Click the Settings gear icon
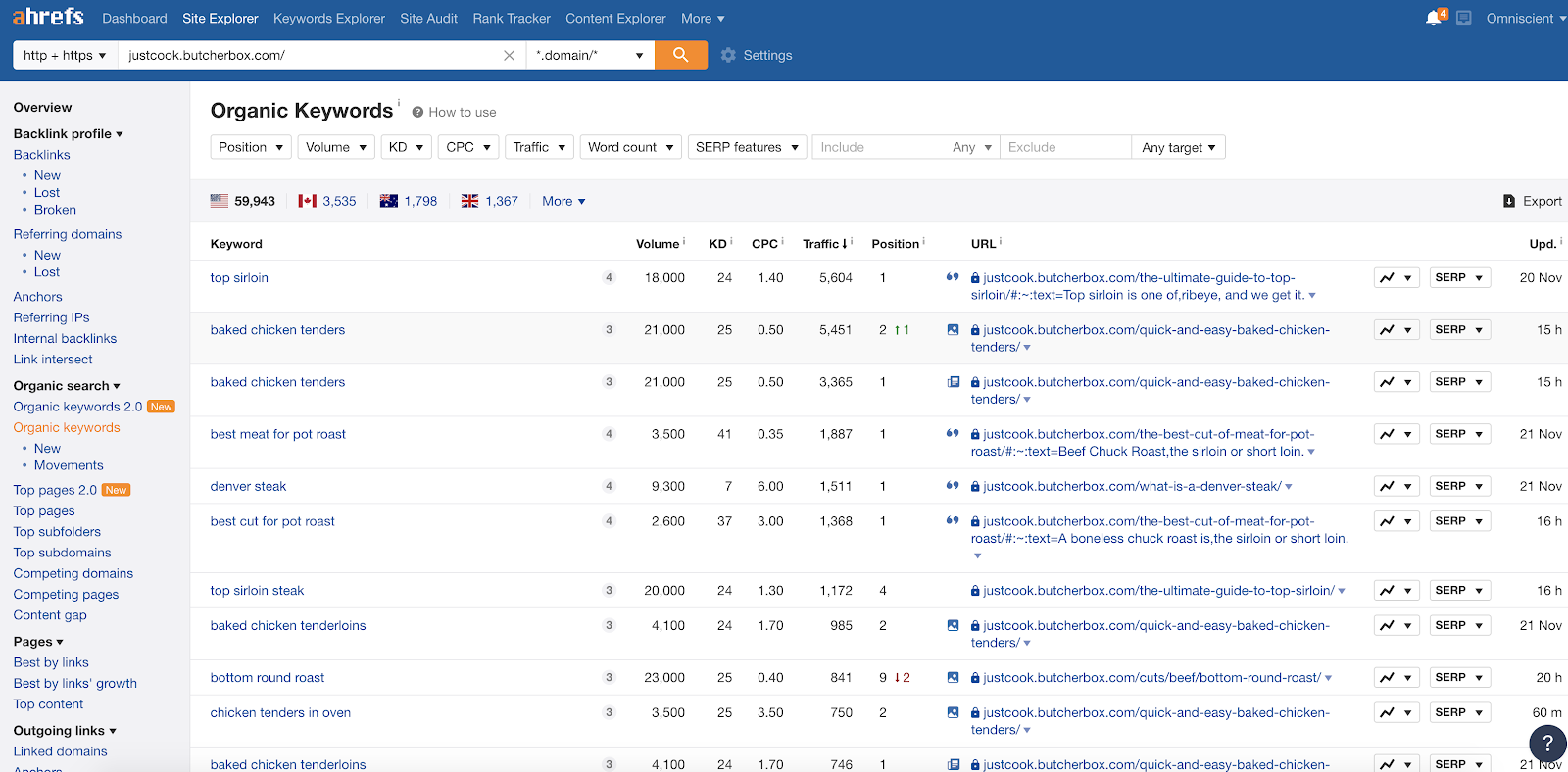The height and width of the screenshot is (772, 1568). point(728,56)
